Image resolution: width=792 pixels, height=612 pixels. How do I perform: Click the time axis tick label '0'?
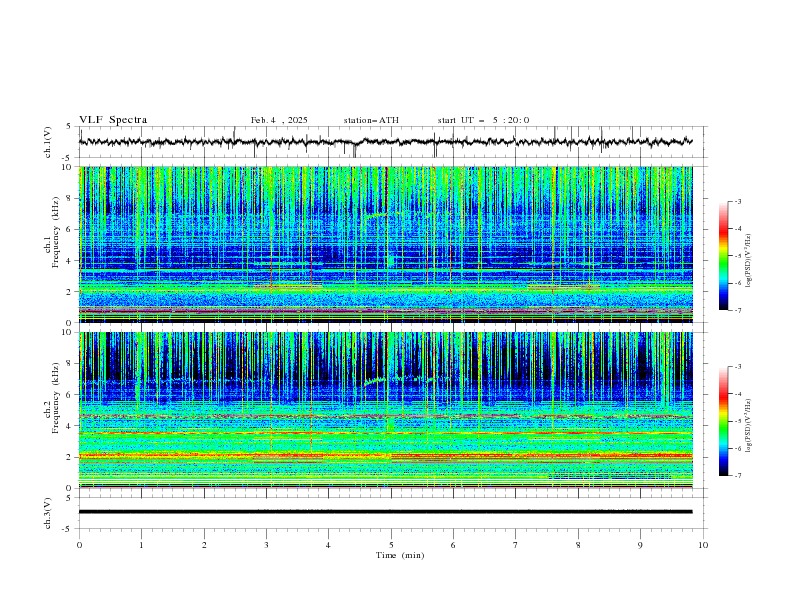[79, 545]
